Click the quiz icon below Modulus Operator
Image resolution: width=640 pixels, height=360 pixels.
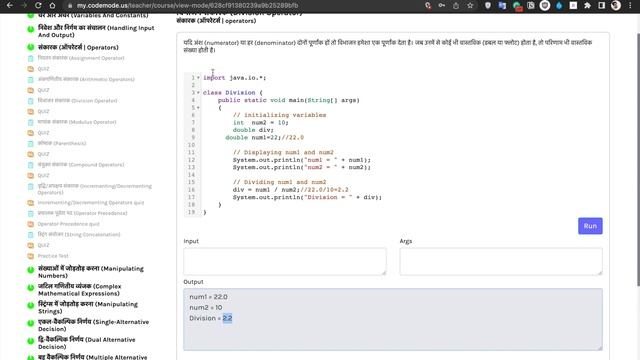coord(31,133)
